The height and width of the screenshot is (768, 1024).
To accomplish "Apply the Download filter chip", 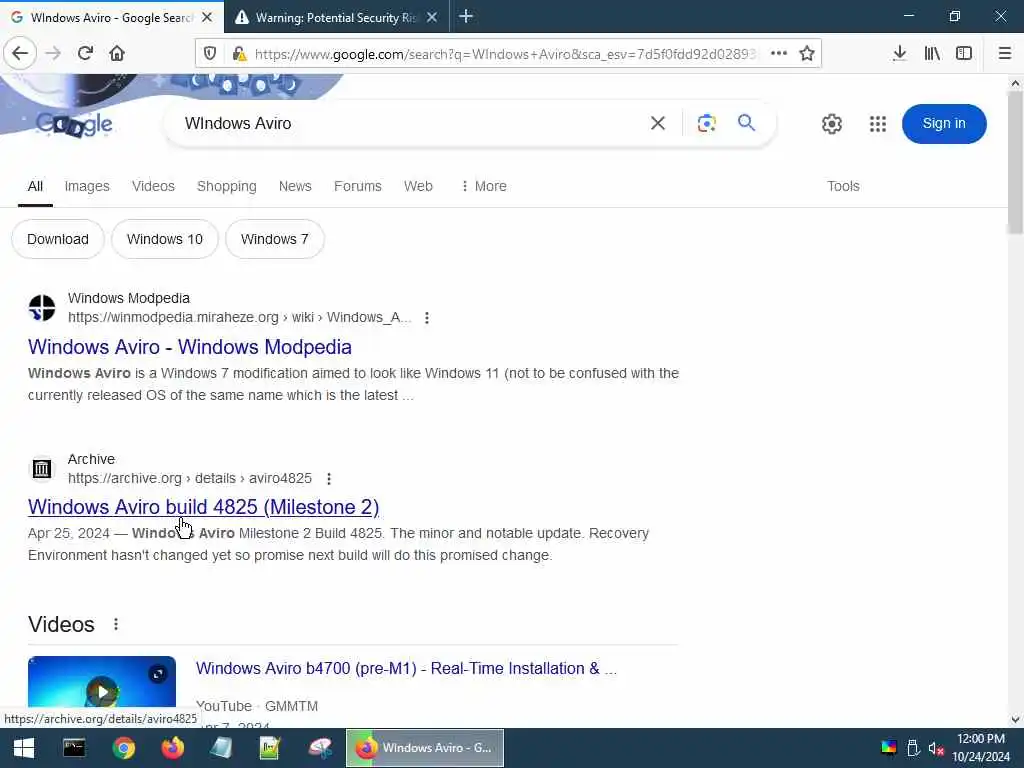I will [x=58, y=239].
